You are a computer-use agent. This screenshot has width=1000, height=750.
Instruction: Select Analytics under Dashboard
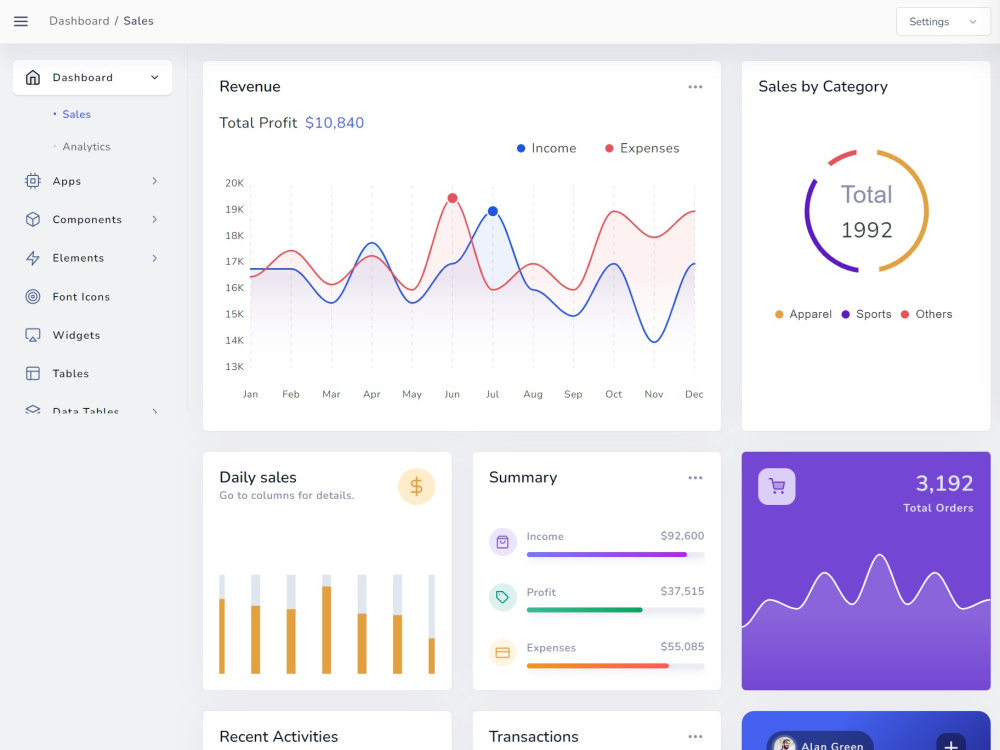point(86,147)
